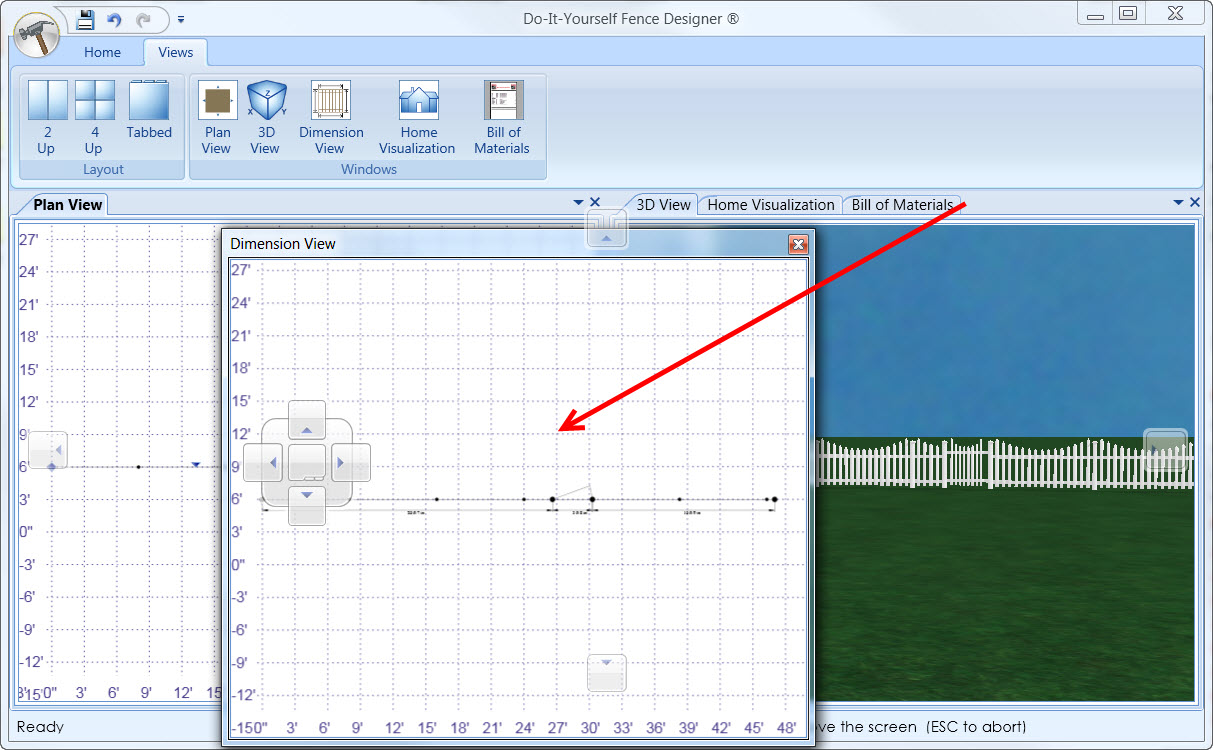The height and width of the screenshot is (750, 1213).
Task: Click the Ready status bar text
Action: point(40,727)
